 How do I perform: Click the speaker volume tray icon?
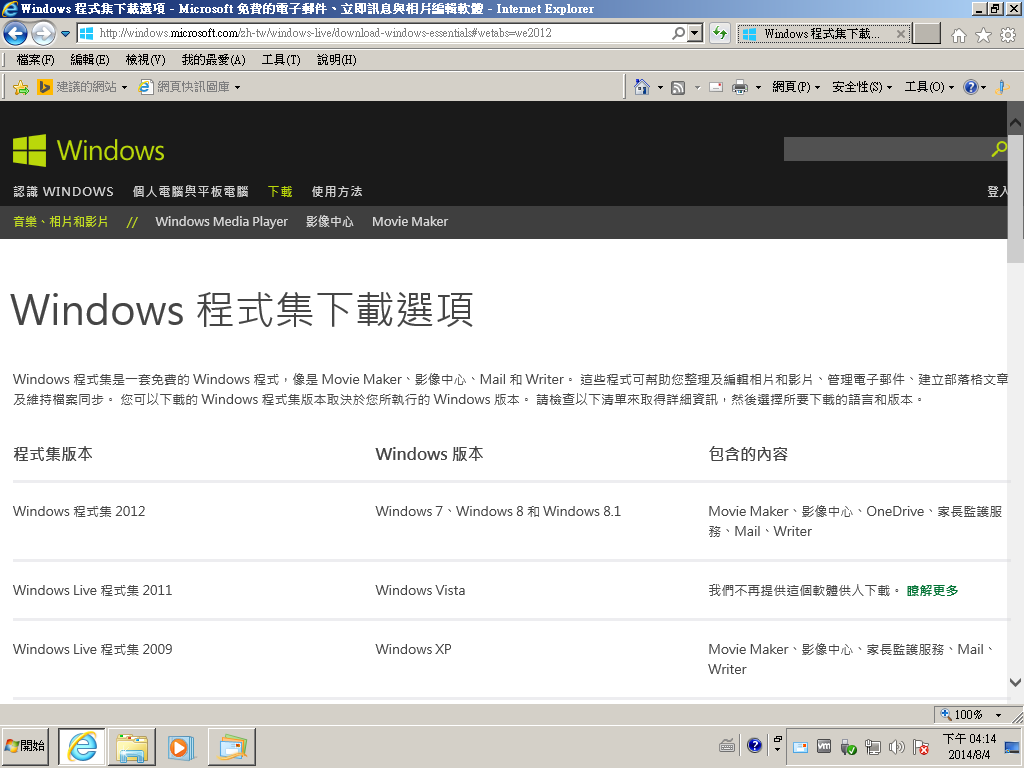pos(897,746)
